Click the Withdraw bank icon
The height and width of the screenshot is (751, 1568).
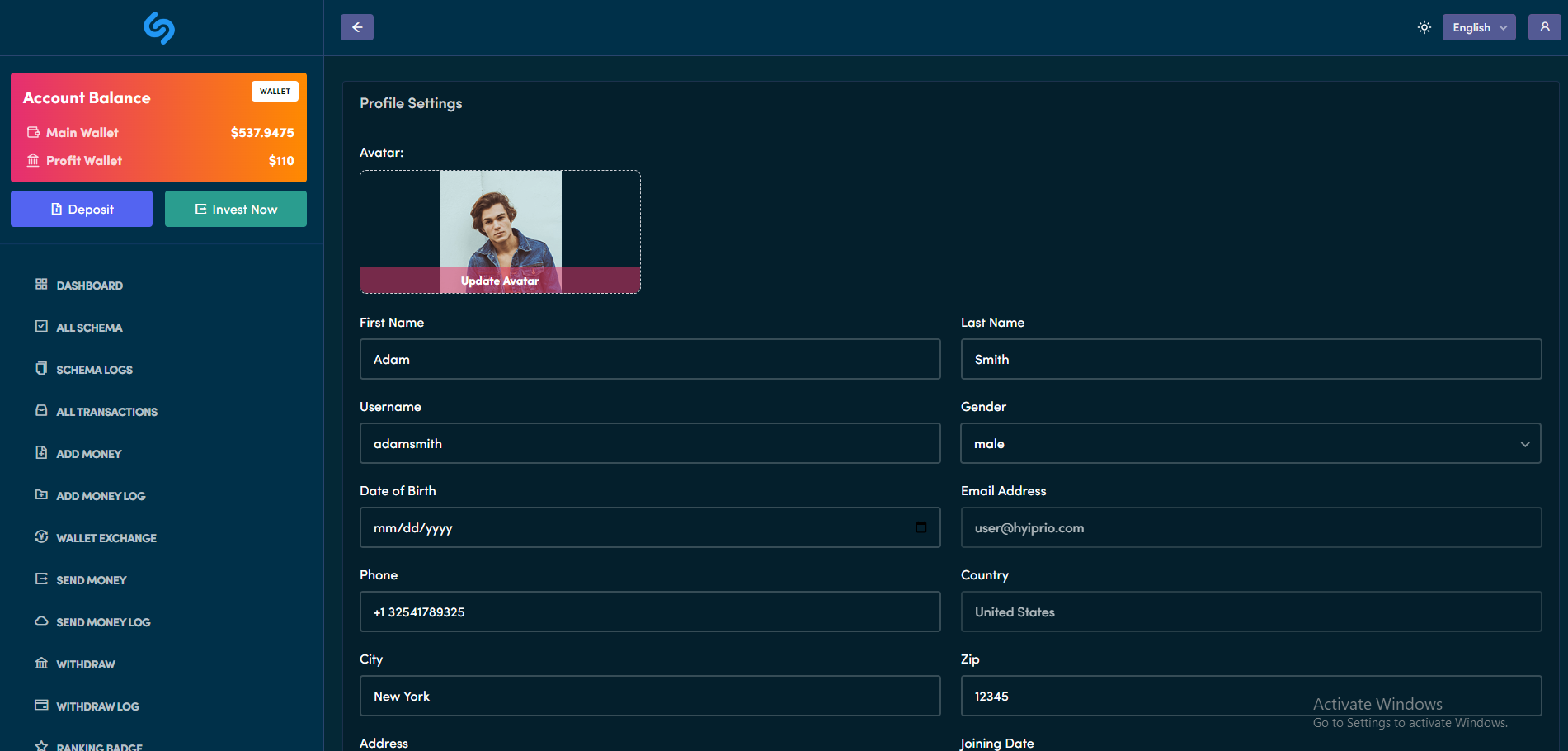coord(41,664)
